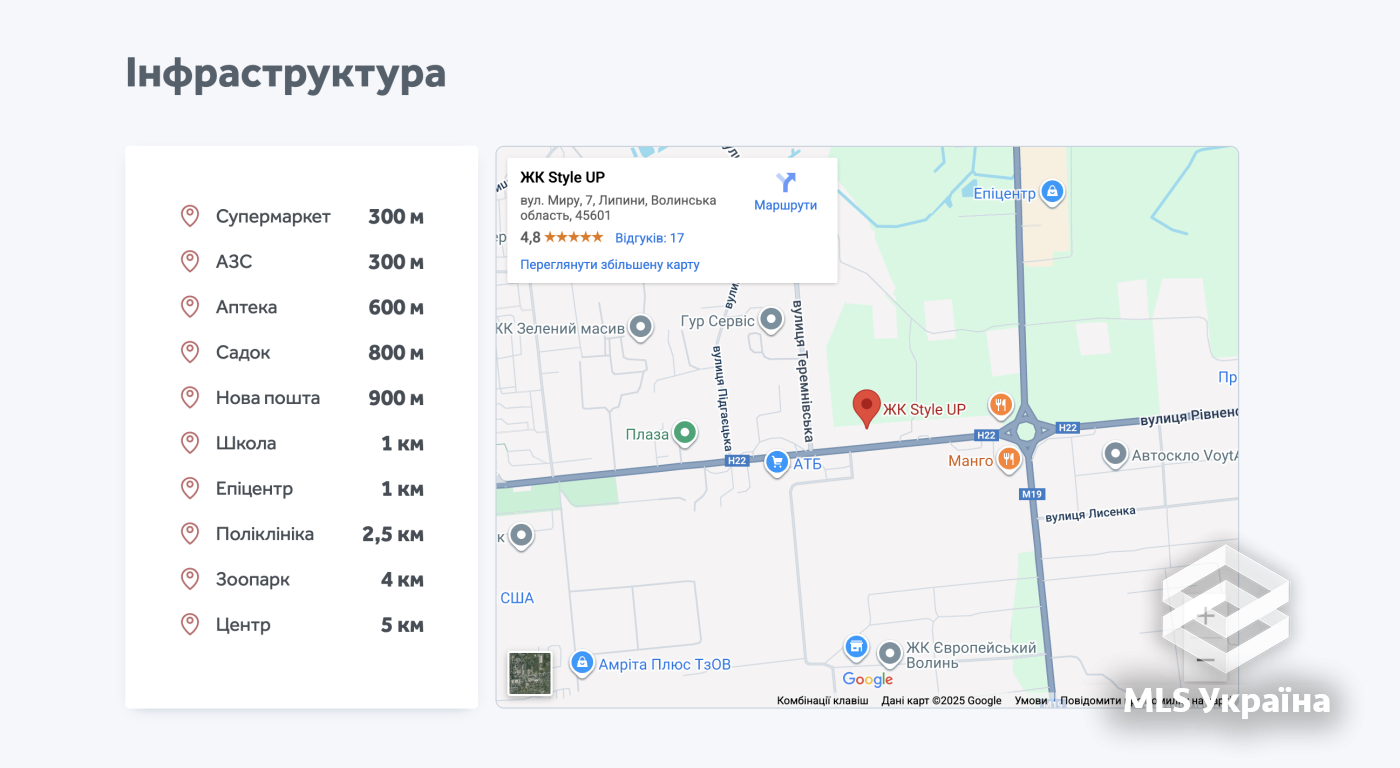1400x768 pixels.
Task: Select the blue store marker near Європейський Волинь
Action: click(x=856, y=648)
